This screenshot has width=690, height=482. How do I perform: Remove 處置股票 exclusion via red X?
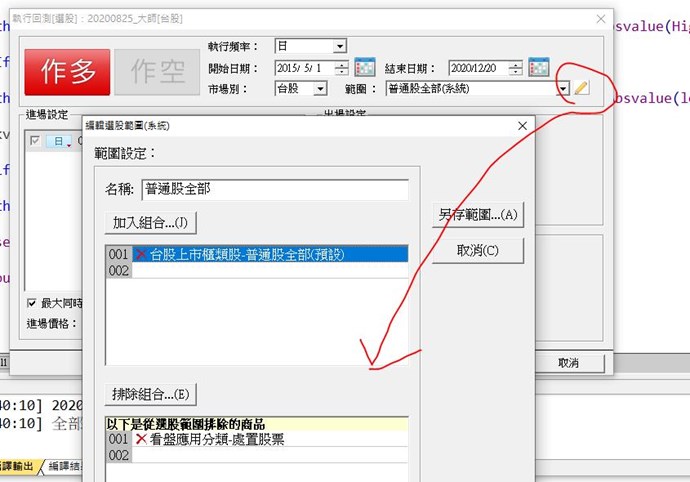pyautogui.click(x=140, y=439)
